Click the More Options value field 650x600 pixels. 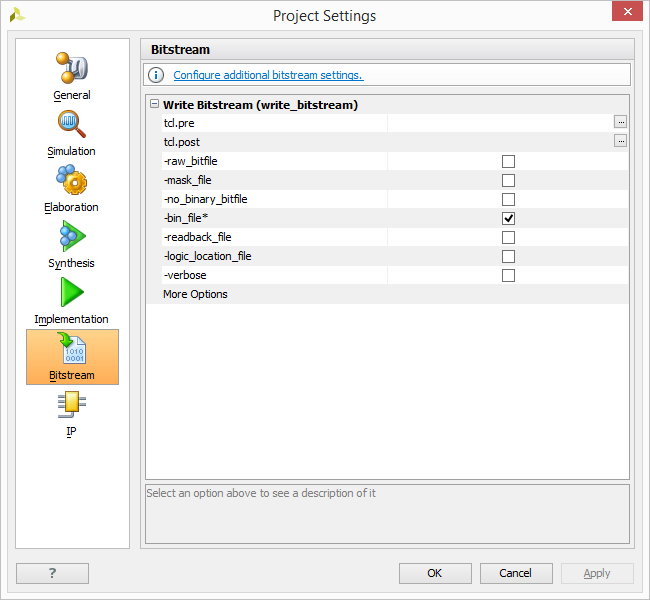(508, 294)
